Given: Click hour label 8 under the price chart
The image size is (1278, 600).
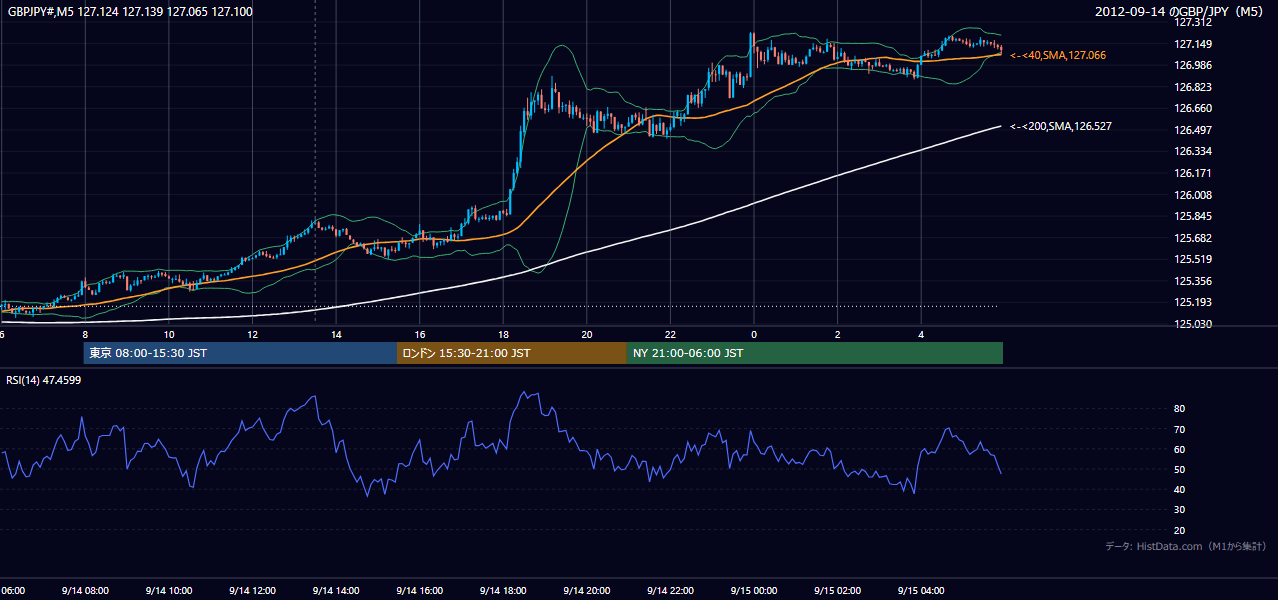Looking at the screenshot, I should pos(85,334).
